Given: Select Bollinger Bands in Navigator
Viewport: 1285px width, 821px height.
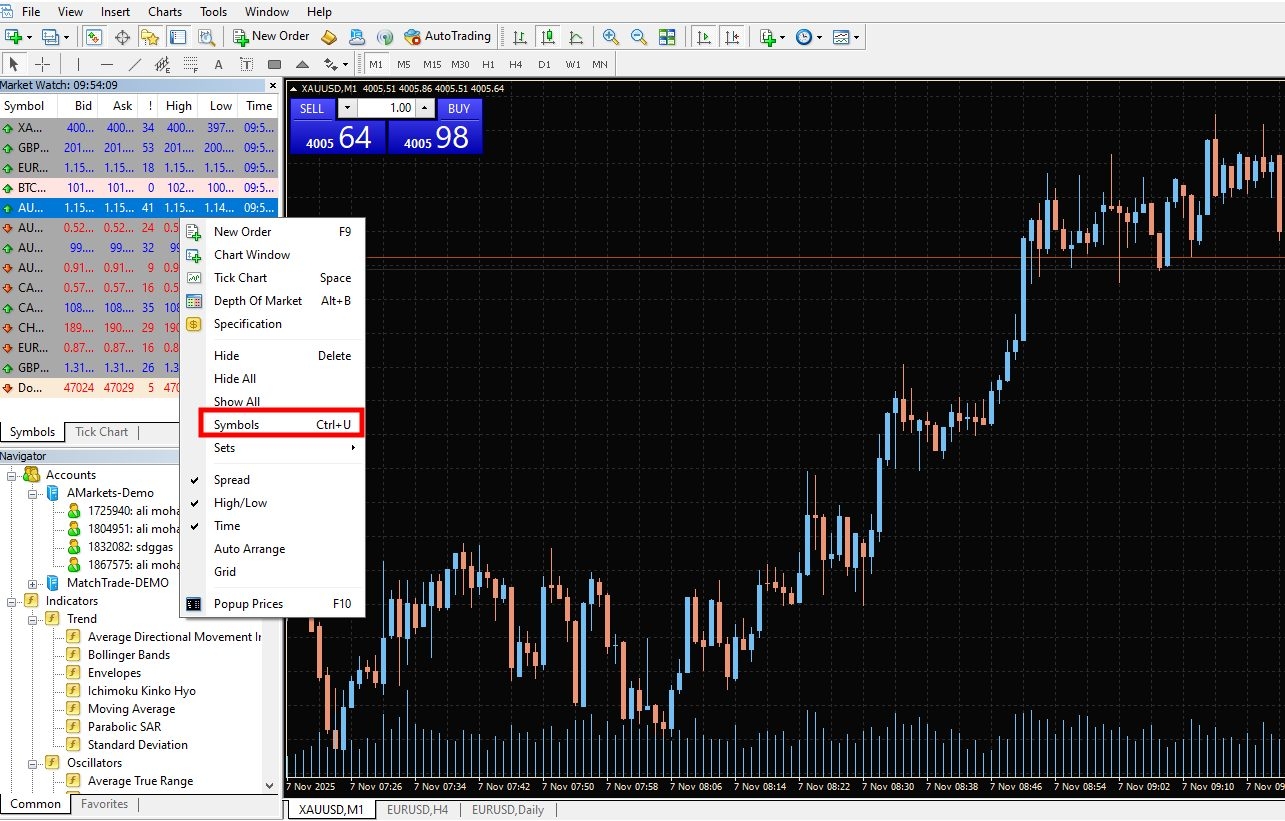Looking at the screenshot, I should click(x=128, y=655).
